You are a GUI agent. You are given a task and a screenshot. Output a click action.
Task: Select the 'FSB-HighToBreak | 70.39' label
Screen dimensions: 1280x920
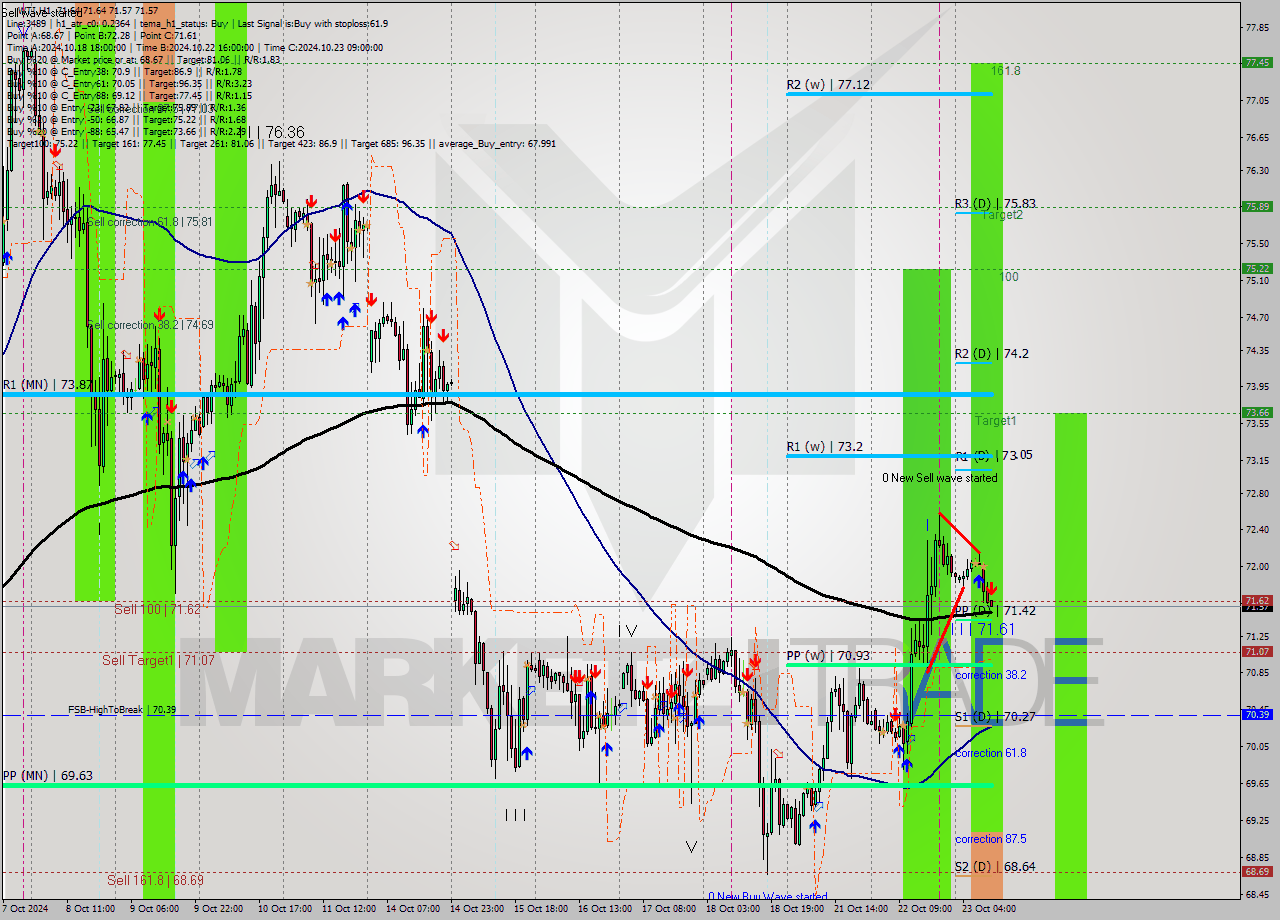click(x=122, y=710)
